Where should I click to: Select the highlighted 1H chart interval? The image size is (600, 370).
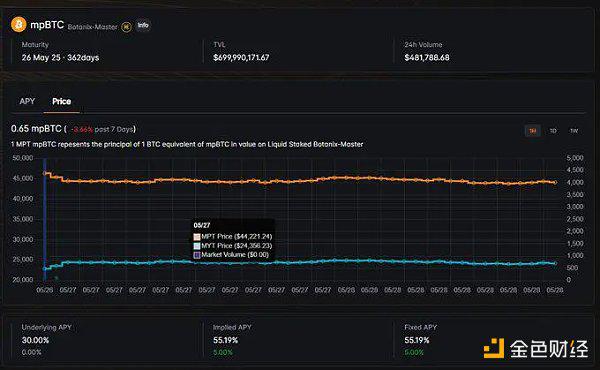[532, 131]
